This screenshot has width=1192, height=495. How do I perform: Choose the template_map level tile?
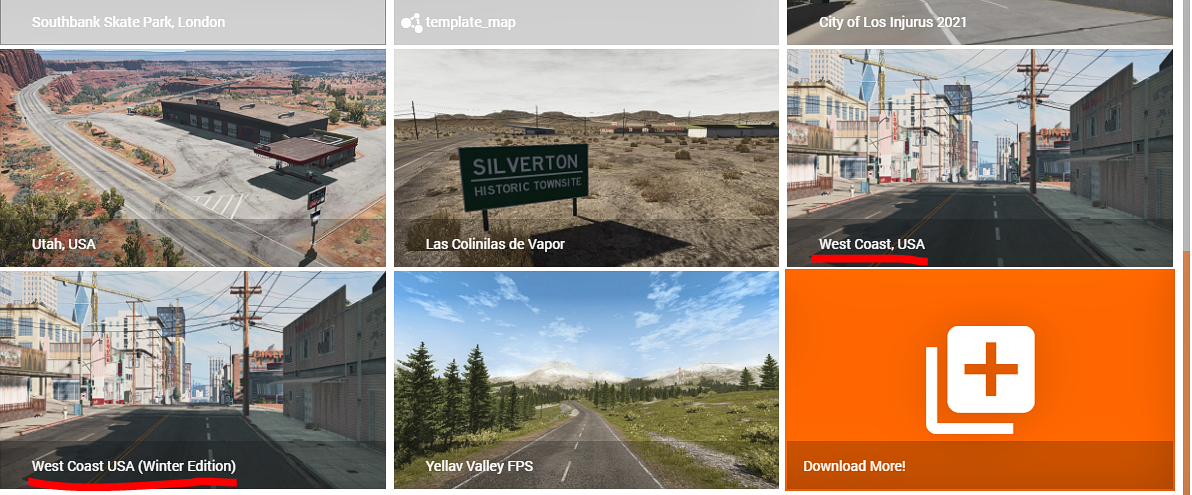point(586,22)
